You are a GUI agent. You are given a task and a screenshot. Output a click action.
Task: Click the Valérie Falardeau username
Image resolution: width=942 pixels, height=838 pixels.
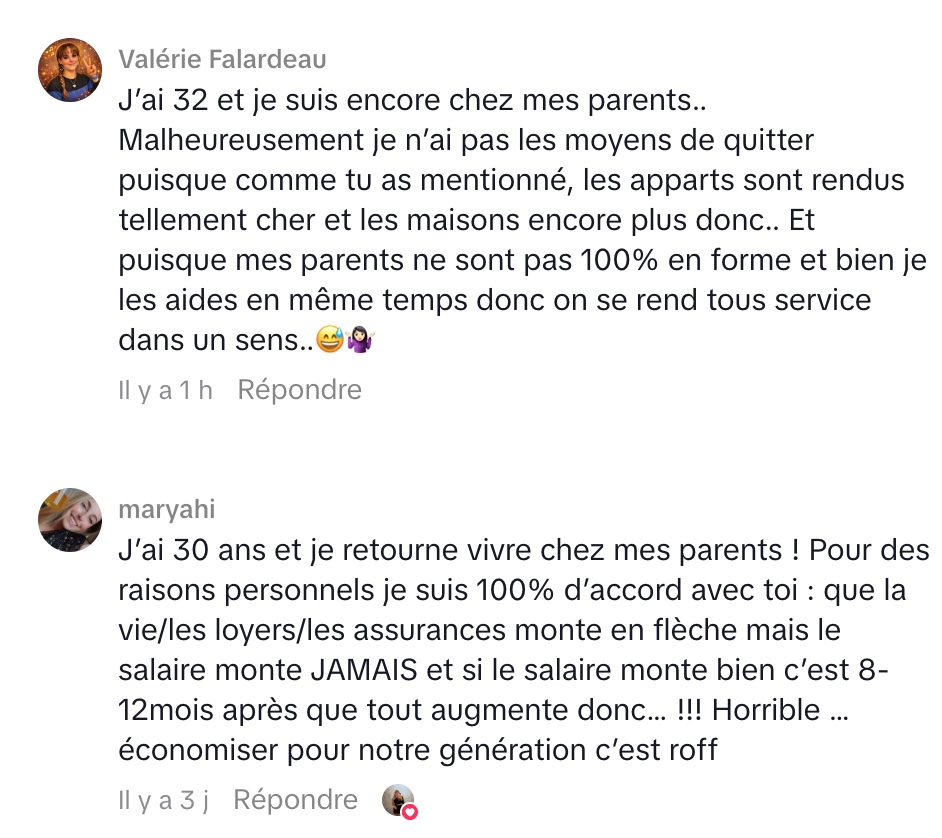click(x=222, y=60)
